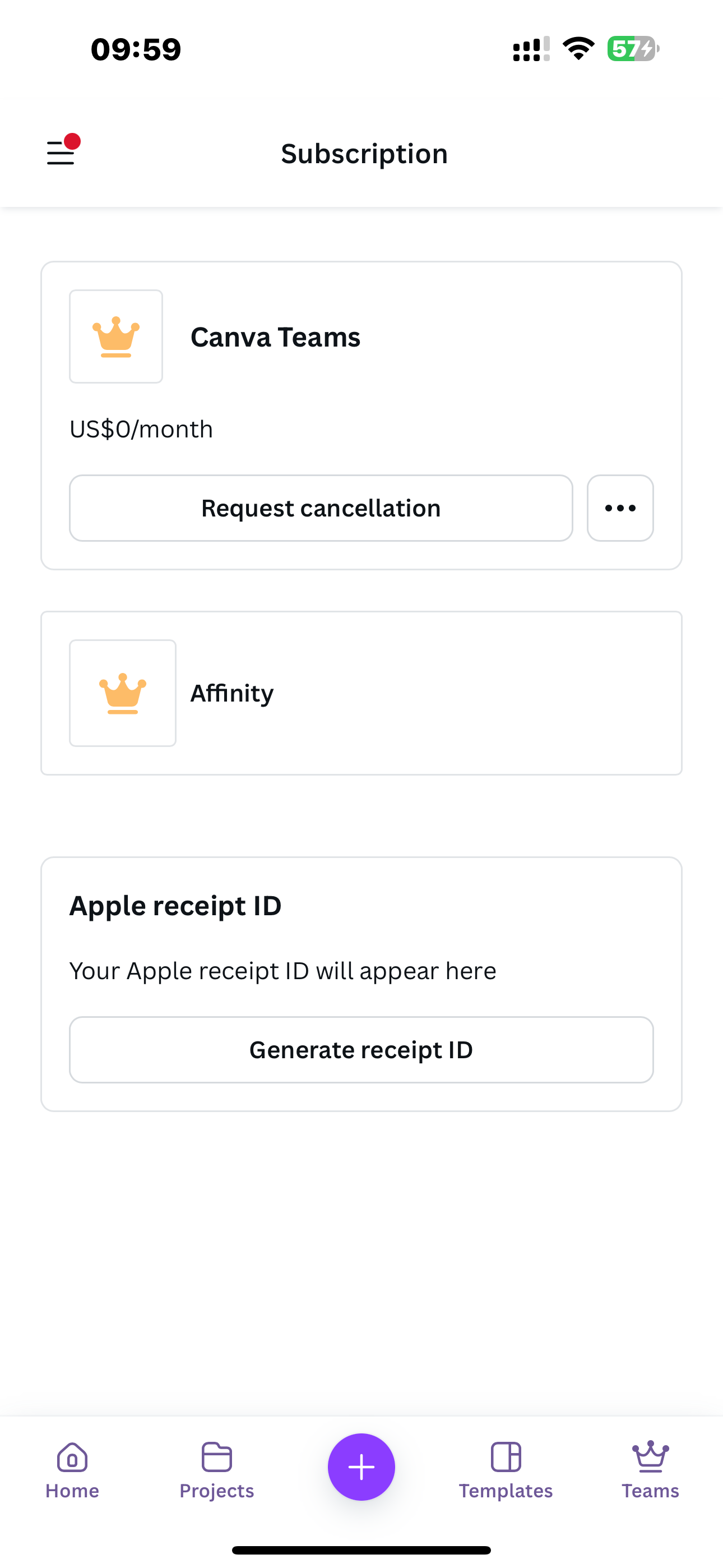Tap the Canva Teams crown icon
723x1568 pixels.
115,336
